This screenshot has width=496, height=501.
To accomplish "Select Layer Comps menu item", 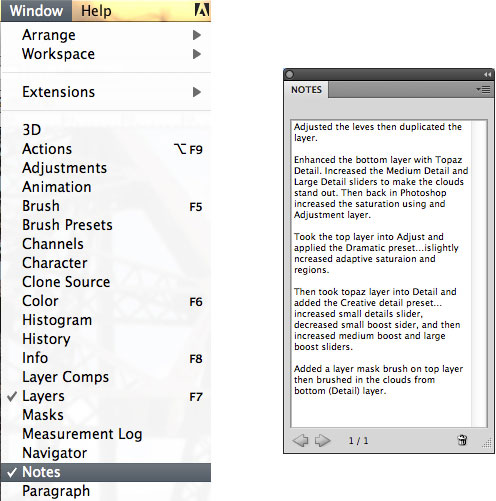I will coord(106,377).
